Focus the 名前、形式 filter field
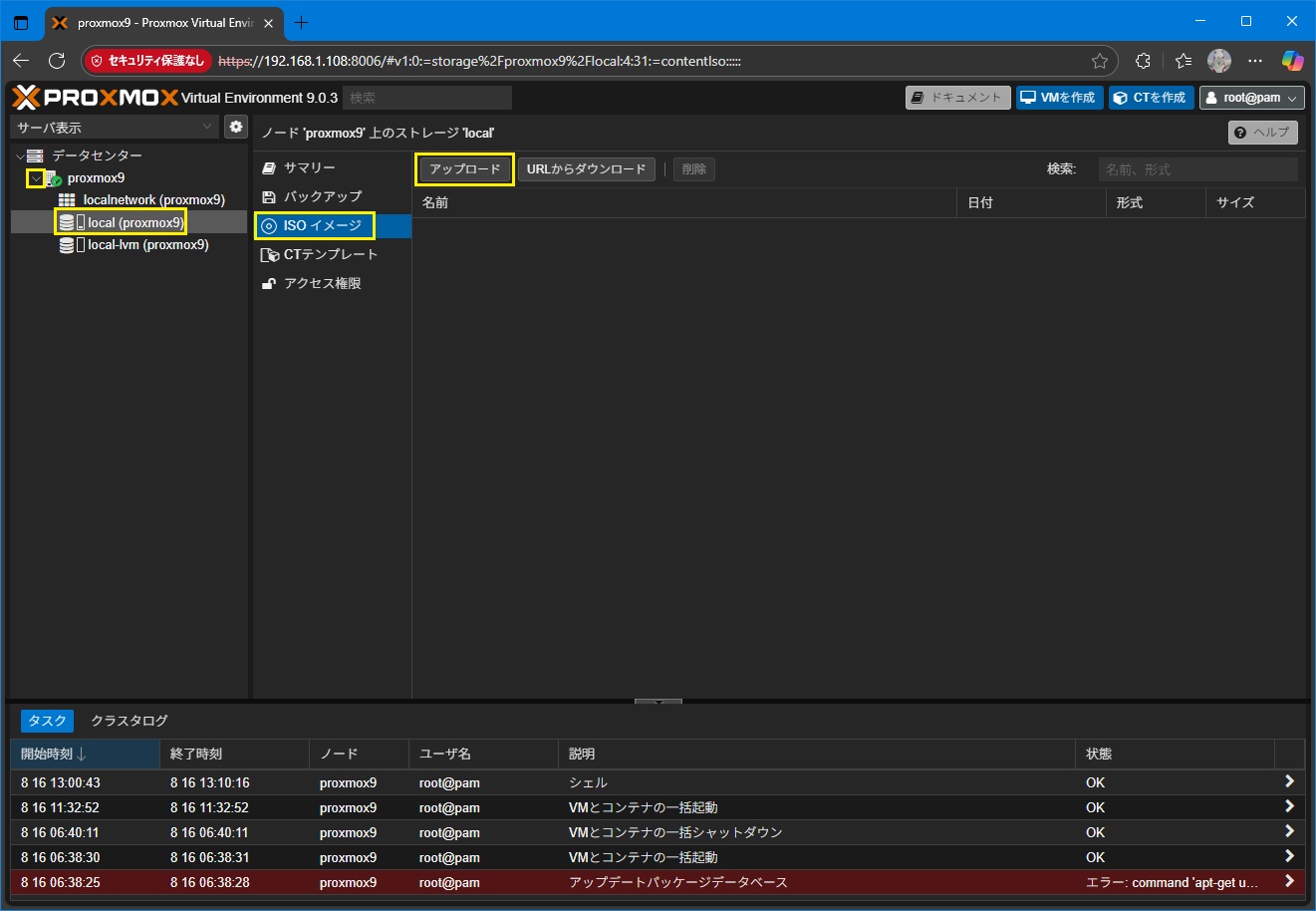This screenshot has height=911, width=1316. coord(1198,169)
